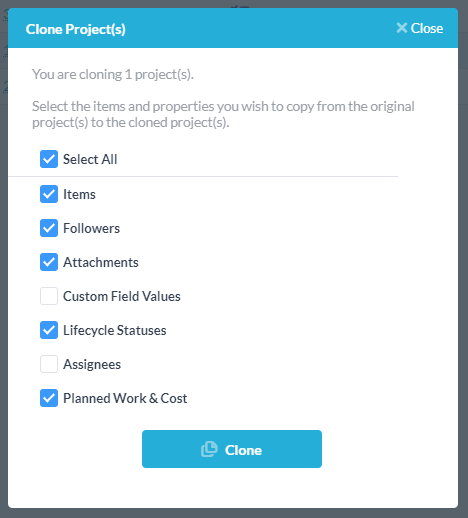The image size is (468, 518).
Task: Click the 'Clone Project(s)' dialog title
Action: tap(76, 29)
